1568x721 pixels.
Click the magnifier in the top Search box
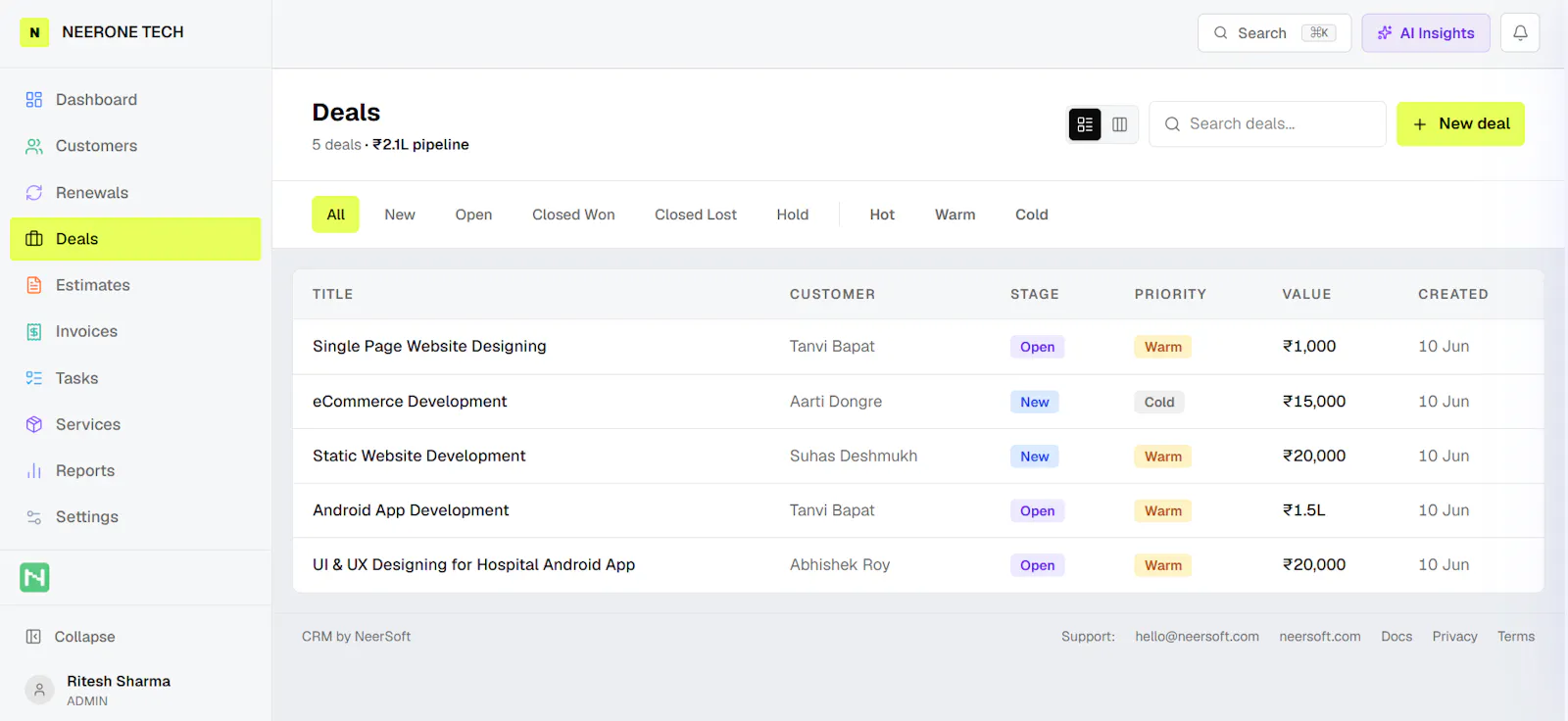point(1221,33)
